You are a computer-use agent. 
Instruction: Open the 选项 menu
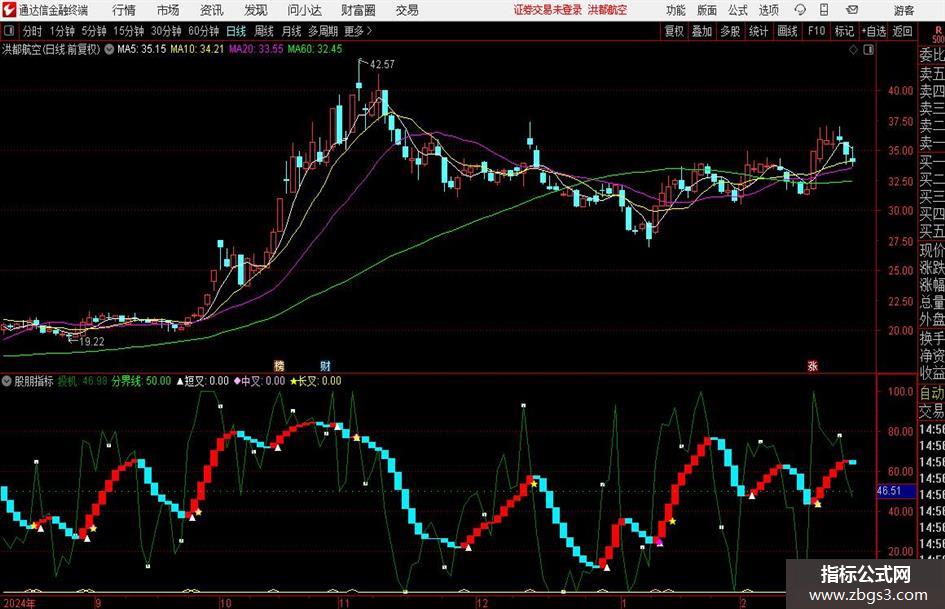(768, 10)
